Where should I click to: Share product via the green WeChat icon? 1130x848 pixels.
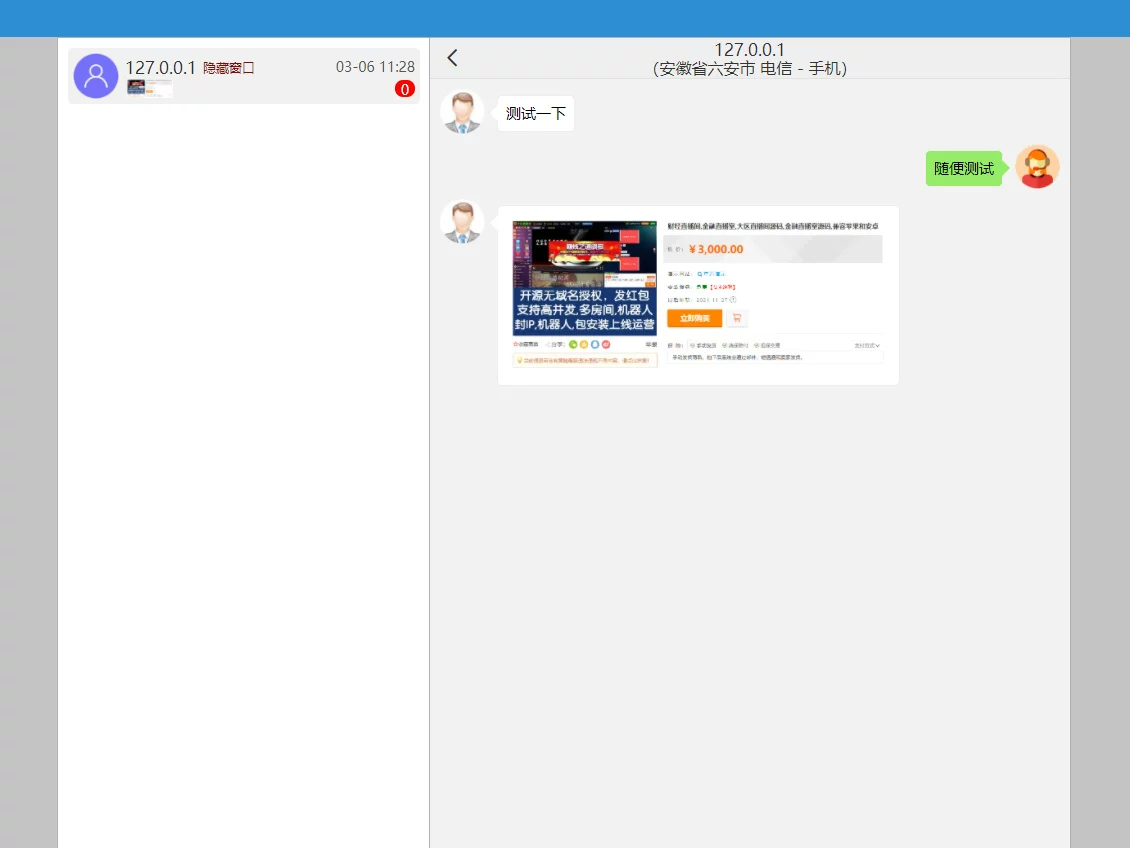click(573, 345)
